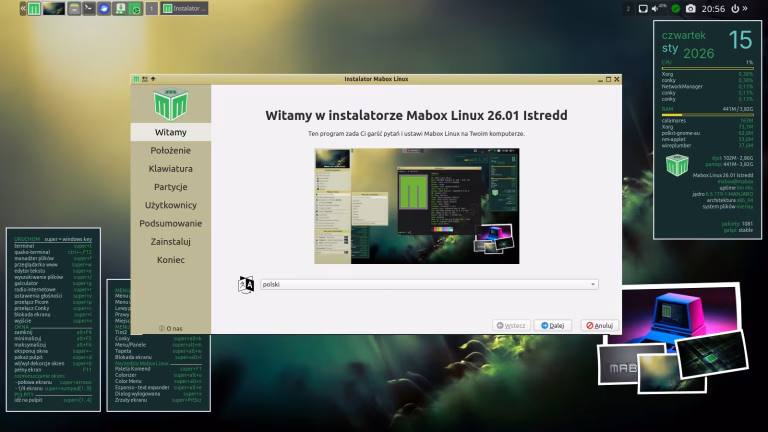Click the camera screenshot icon in tray
Viewport: 768px width, 432px height.
click(x=690, y=8)
